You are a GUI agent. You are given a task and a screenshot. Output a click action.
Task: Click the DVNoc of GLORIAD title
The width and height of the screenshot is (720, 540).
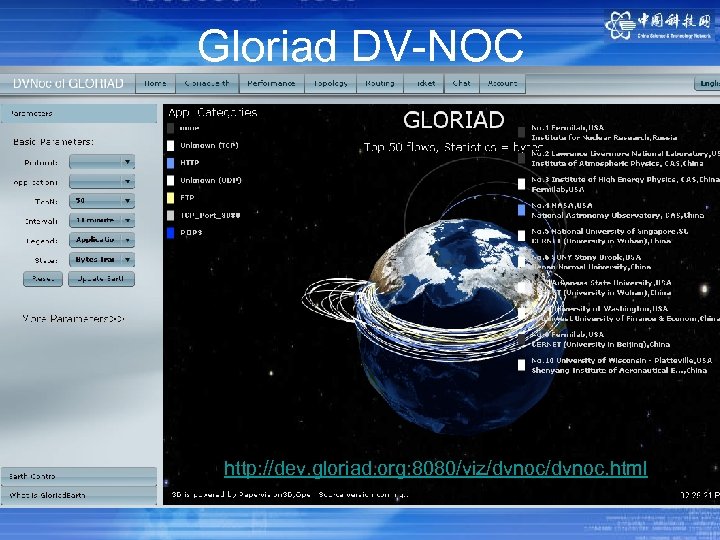[68, 84]
